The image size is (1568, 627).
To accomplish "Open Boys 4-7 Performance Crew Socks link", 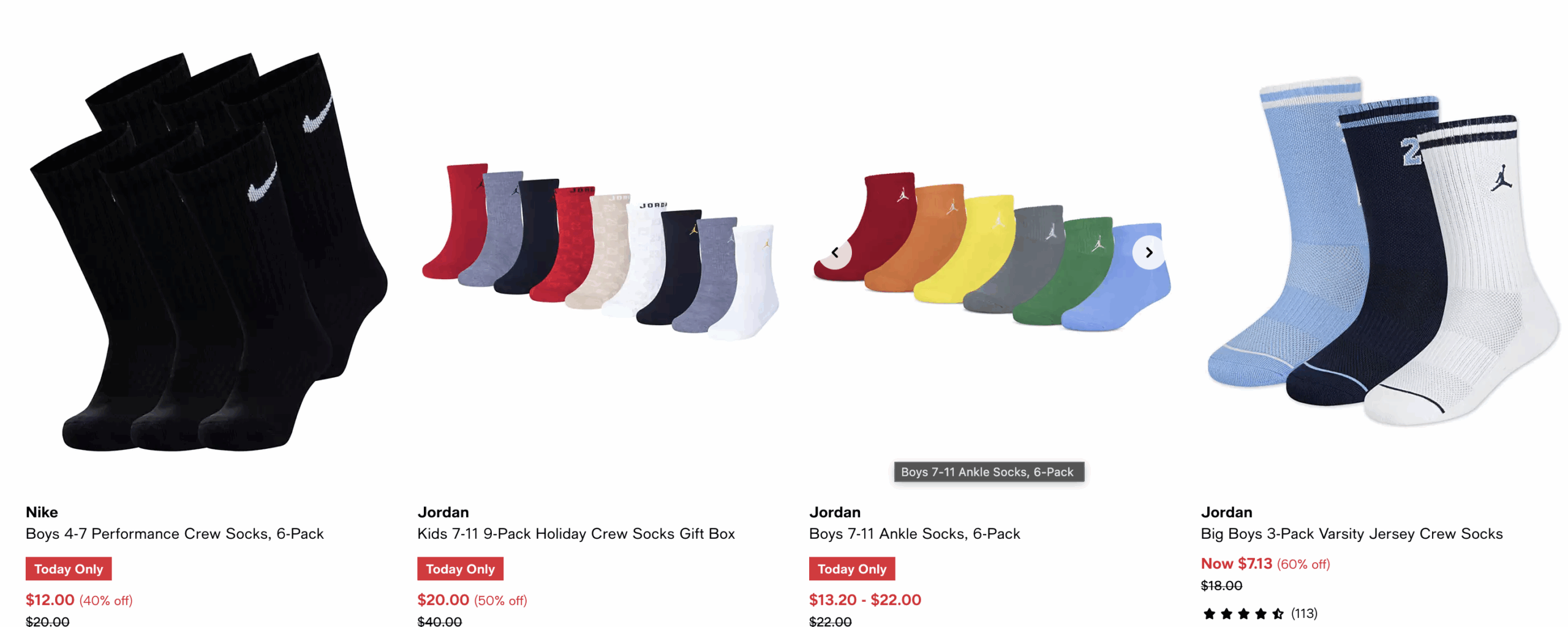I will [x=175, y=533].
